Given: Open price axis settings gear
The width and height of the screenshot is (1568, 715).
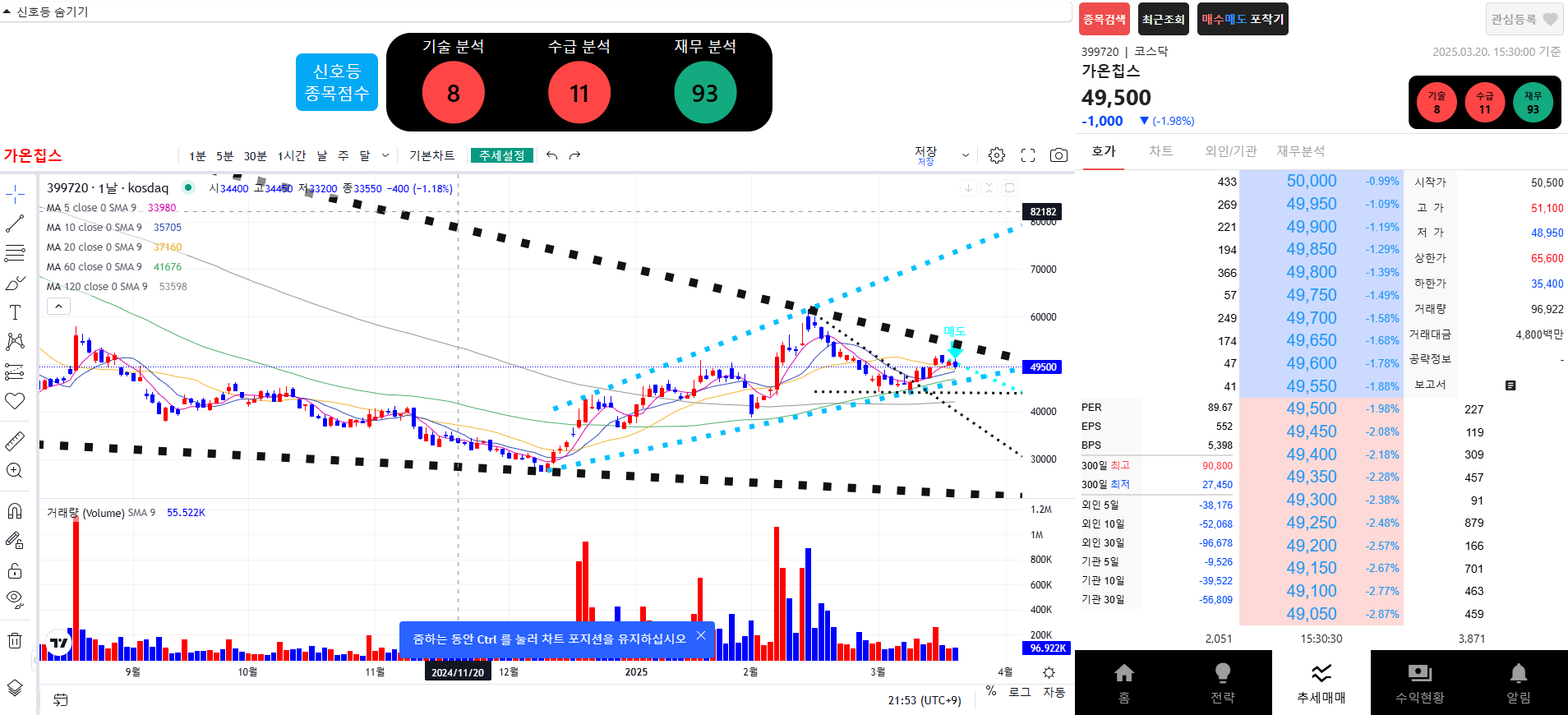Looking at the screenshot, I should [1049, 672].
